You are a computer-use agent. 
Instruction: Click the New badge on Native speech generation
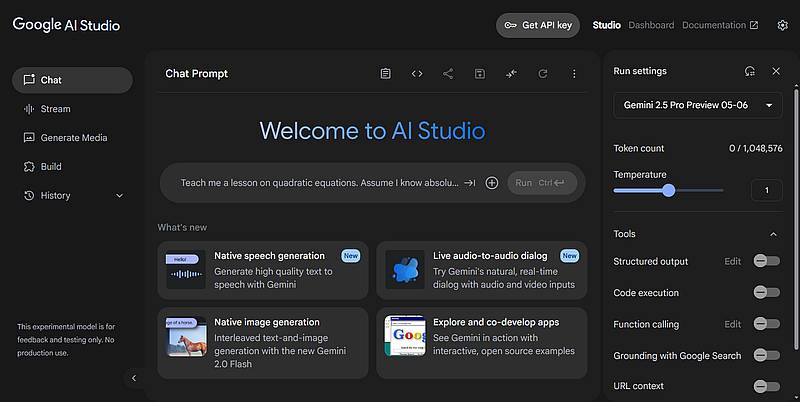tap(351, 256)
